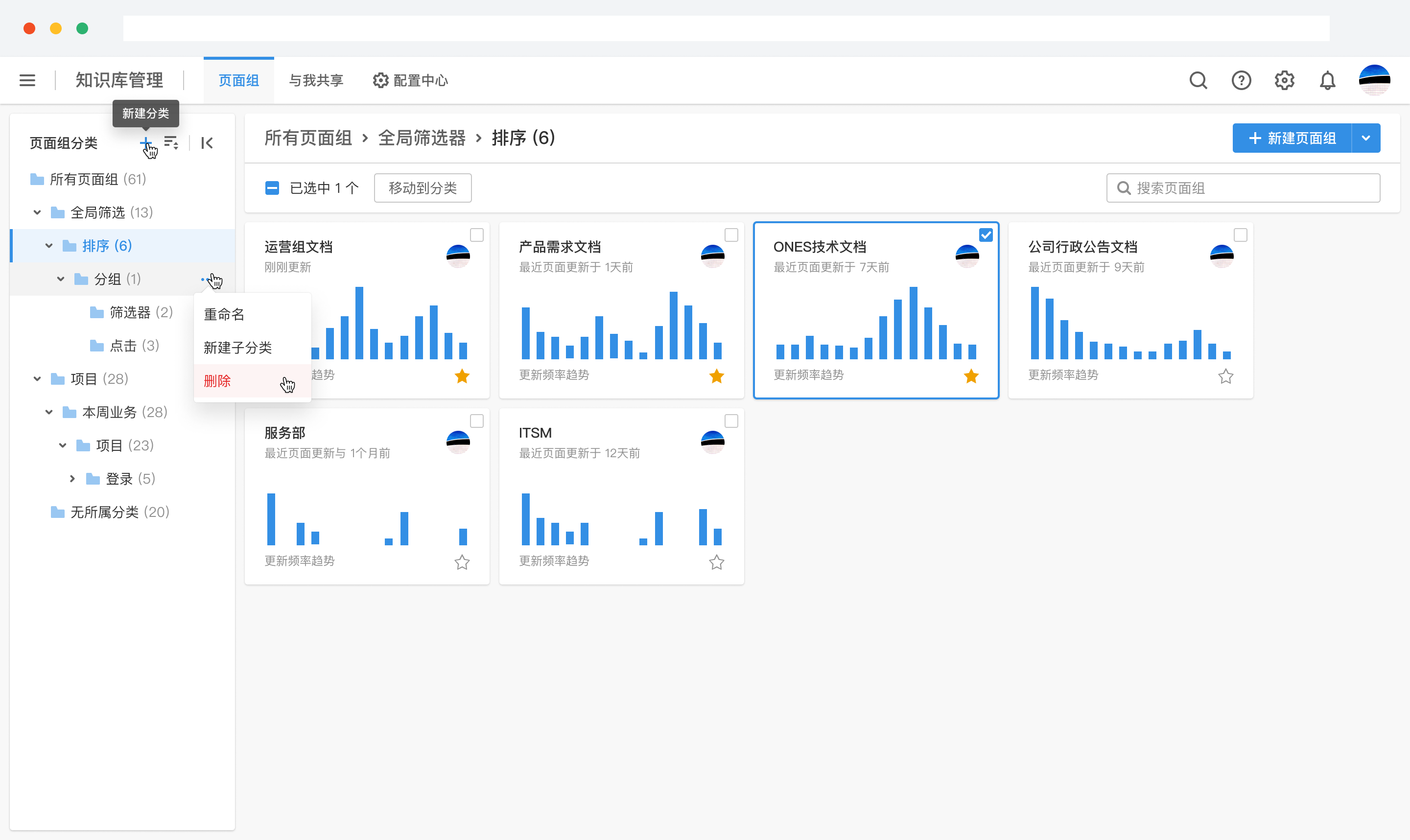Expand the 全局筛选 (13) category
This screenshot has width=1410, height=840.
coord(36,212)
